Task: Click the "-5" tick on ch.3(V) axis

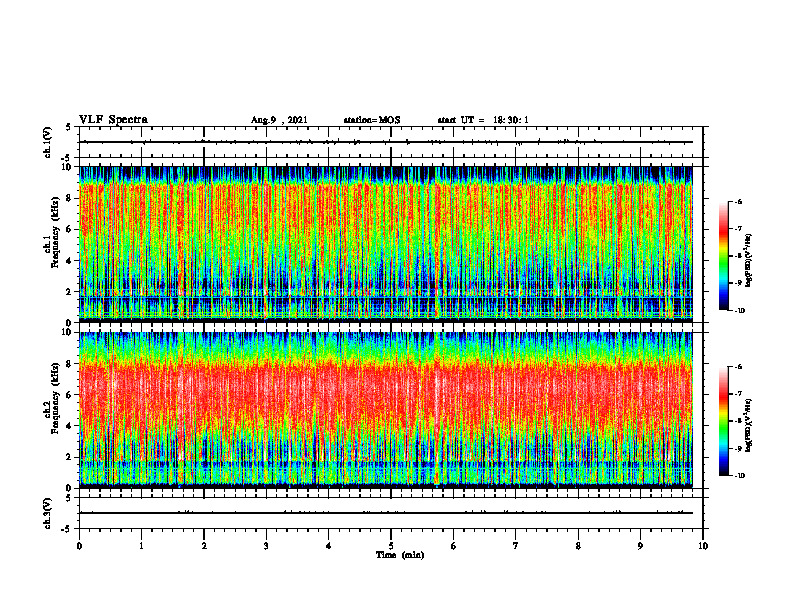Action: click(67, 529)
